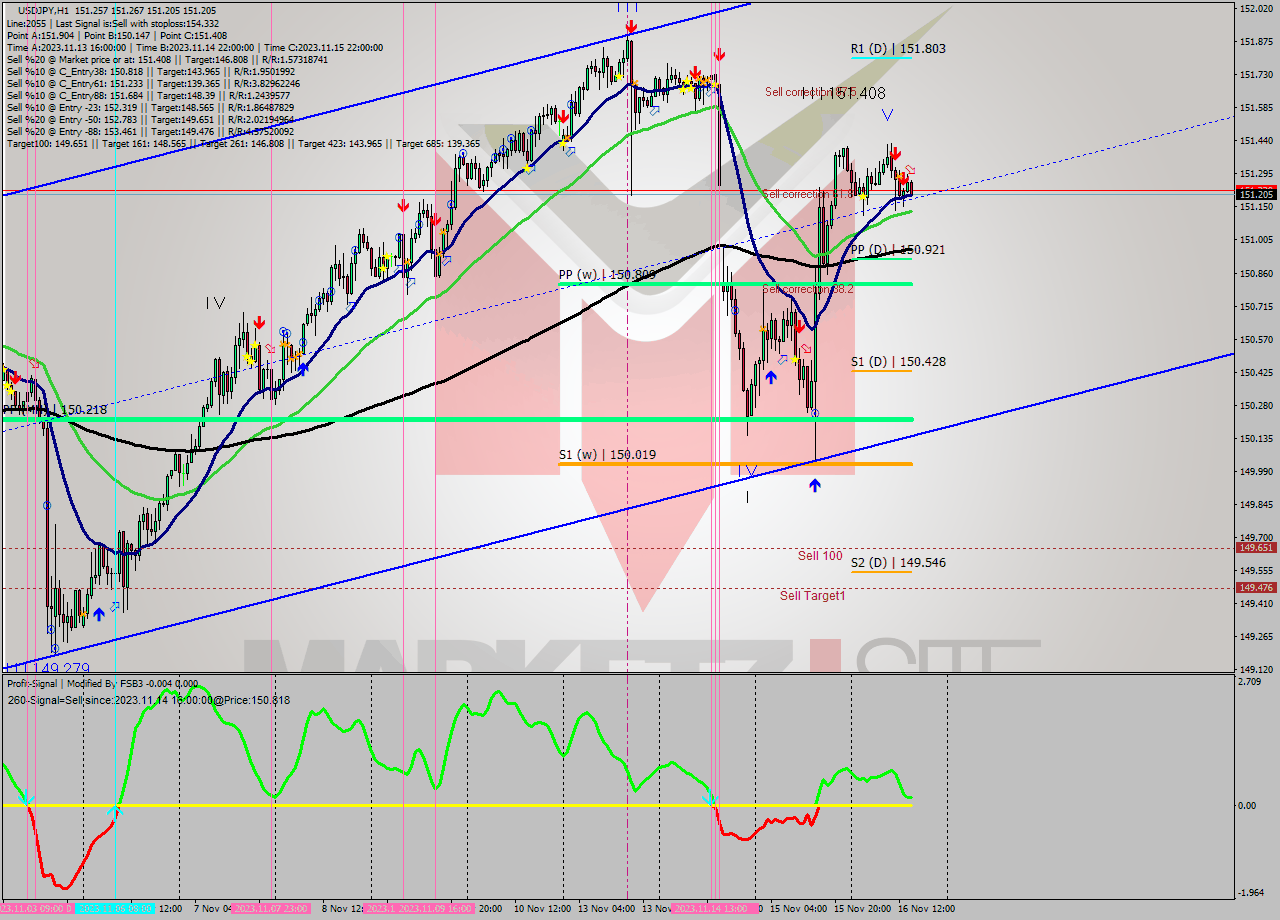
Task: Select the R1 (D) | 151.803 pivot label
Action: pyautogui.click(x=898, y=48)
